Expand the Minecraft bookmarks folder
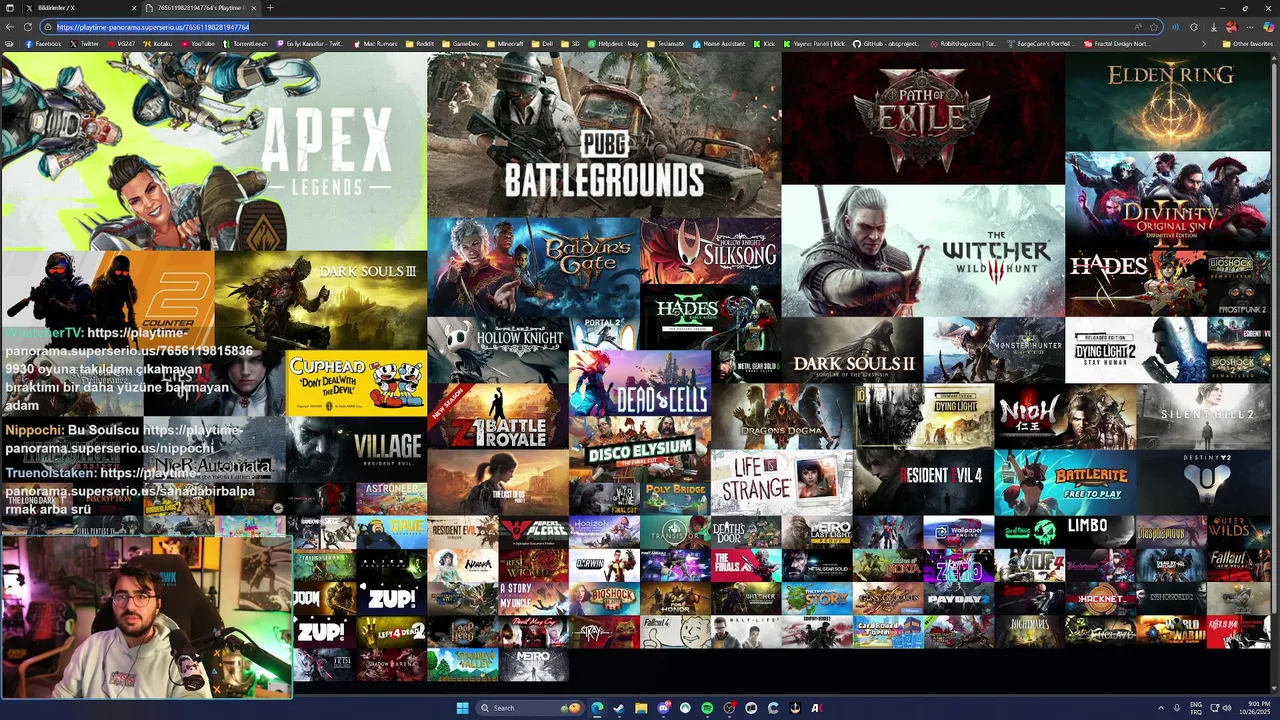 pos(505,44)
